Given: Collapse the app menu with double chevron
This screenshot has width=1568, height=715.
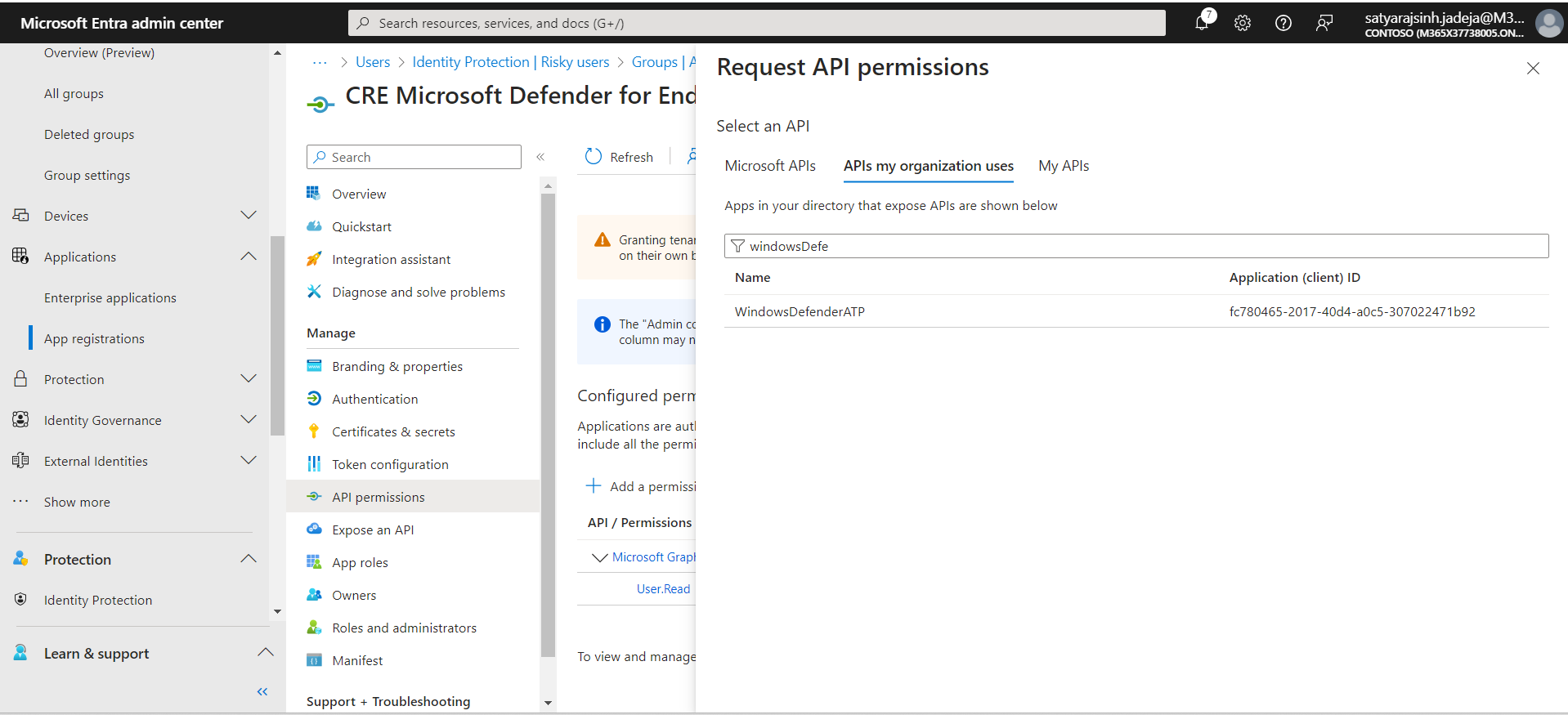Looking at the screenshot, I should click(540, 157).
